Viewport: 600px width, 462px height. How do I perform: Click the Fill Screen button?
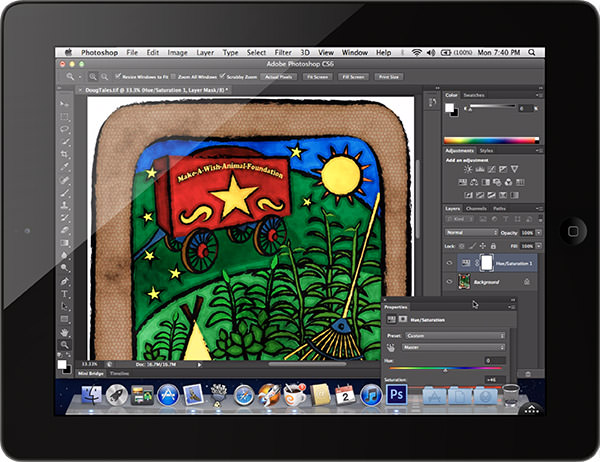353,77
